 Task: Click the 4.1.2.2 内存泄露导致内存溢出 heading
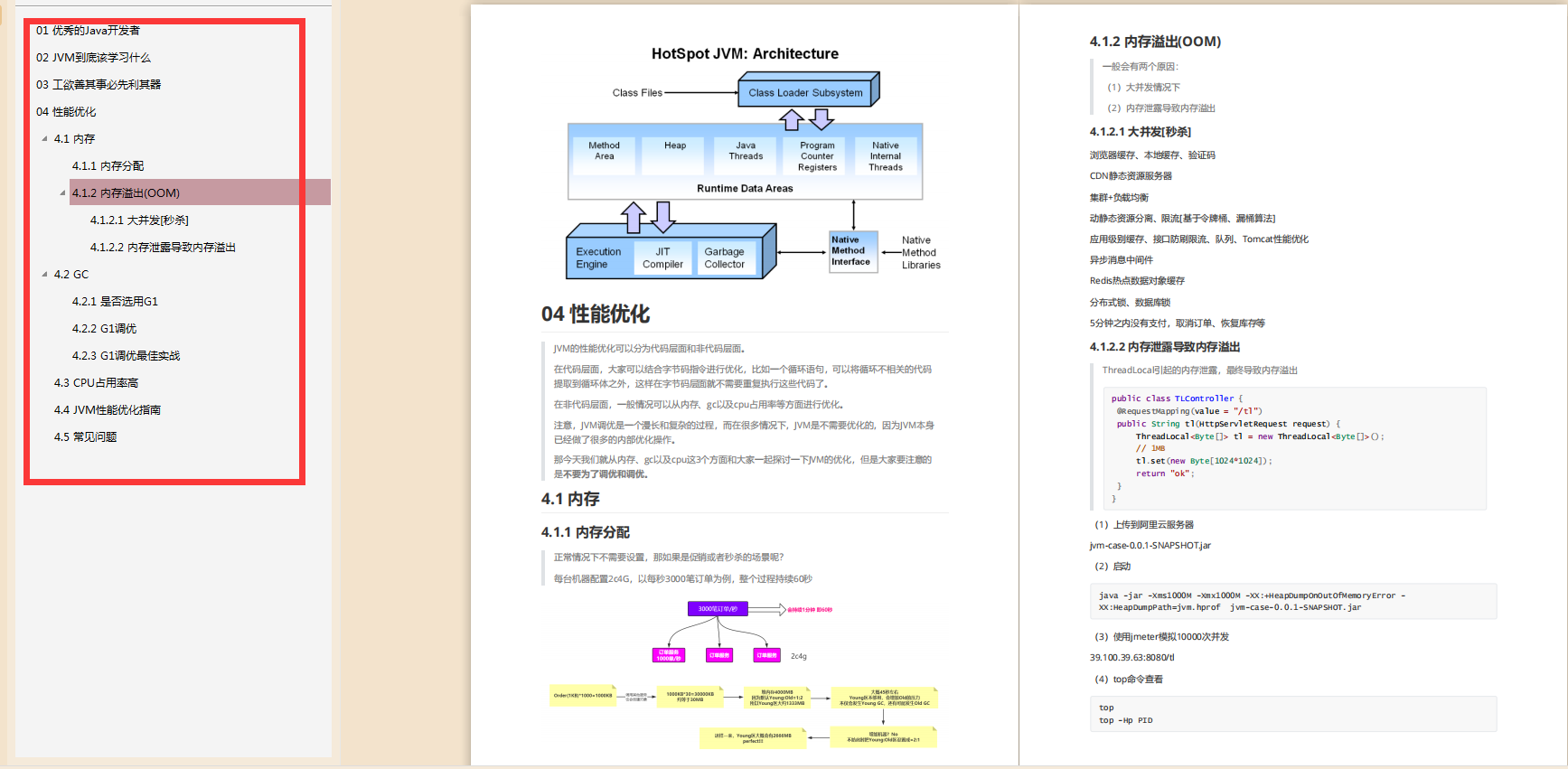1165,347
